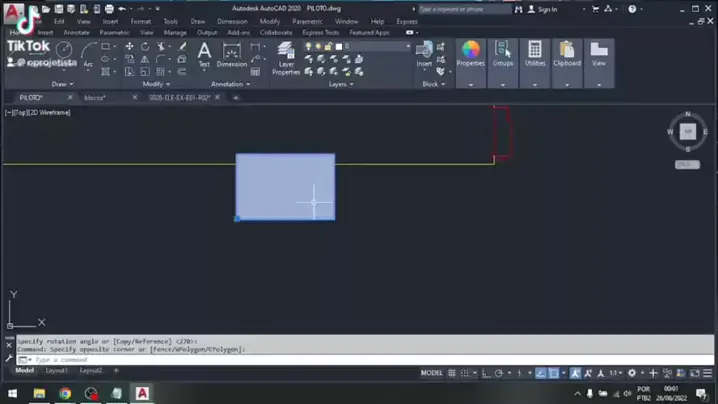Open Properties color wheel panel

[x=470, y=54]
